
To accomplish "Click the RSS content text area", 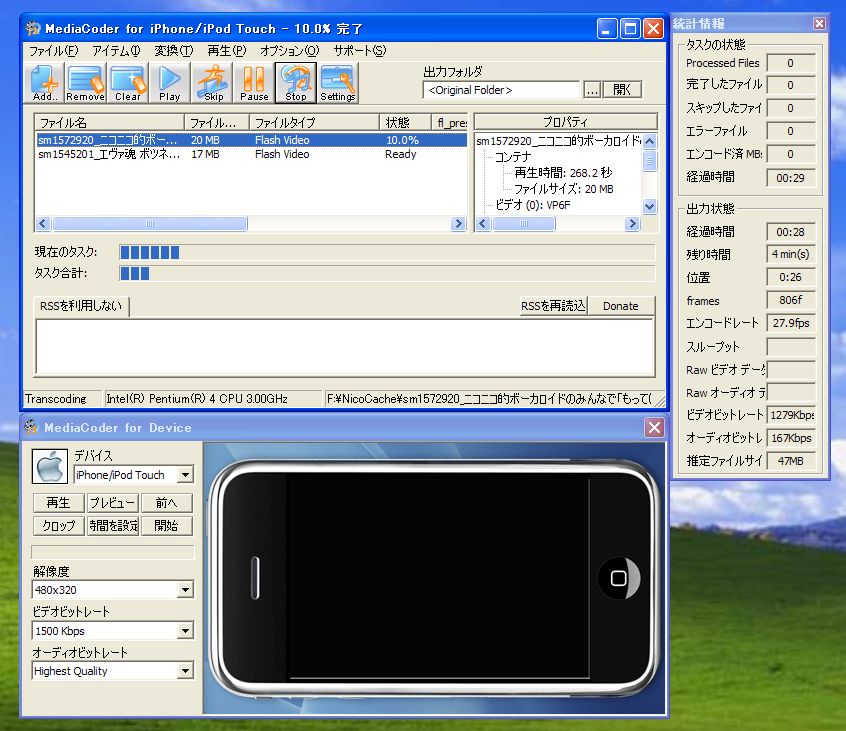I will pos(345,347).
